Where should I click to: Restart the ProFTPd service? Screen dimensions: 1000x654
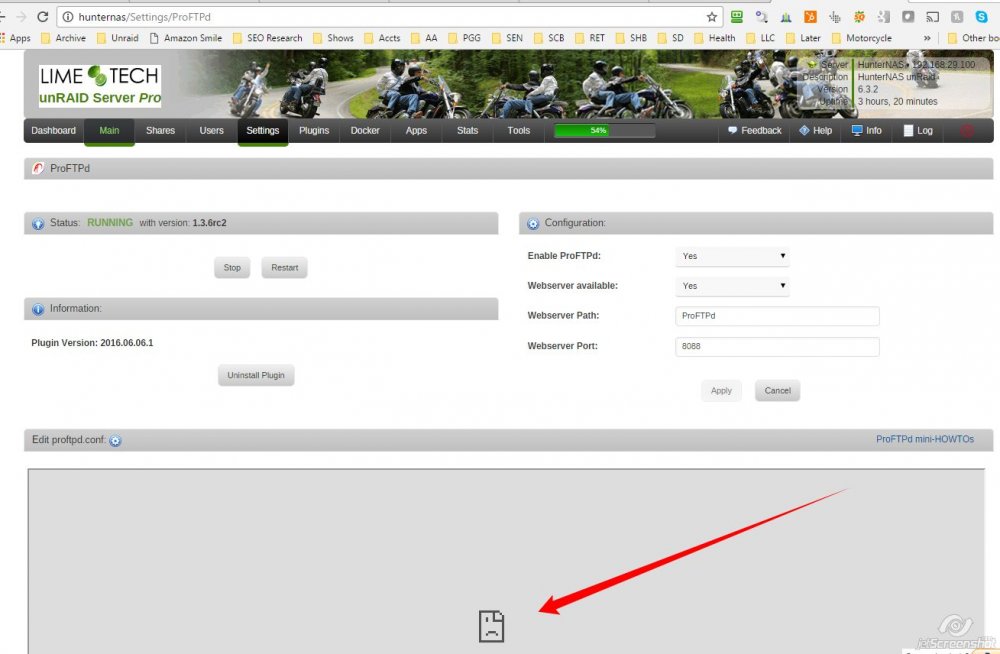tap(284, 268)
